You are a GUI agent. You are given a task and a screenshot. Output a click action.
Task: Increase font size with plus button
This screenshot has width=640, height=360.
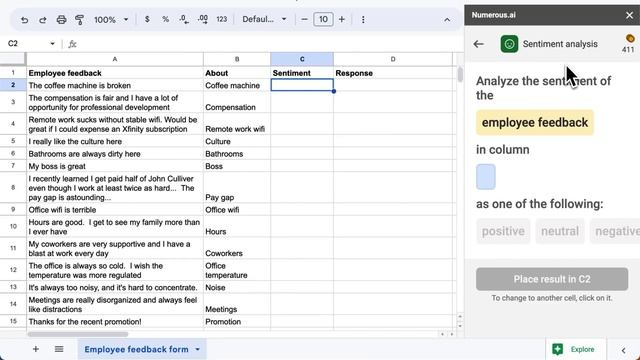[342, 19]
